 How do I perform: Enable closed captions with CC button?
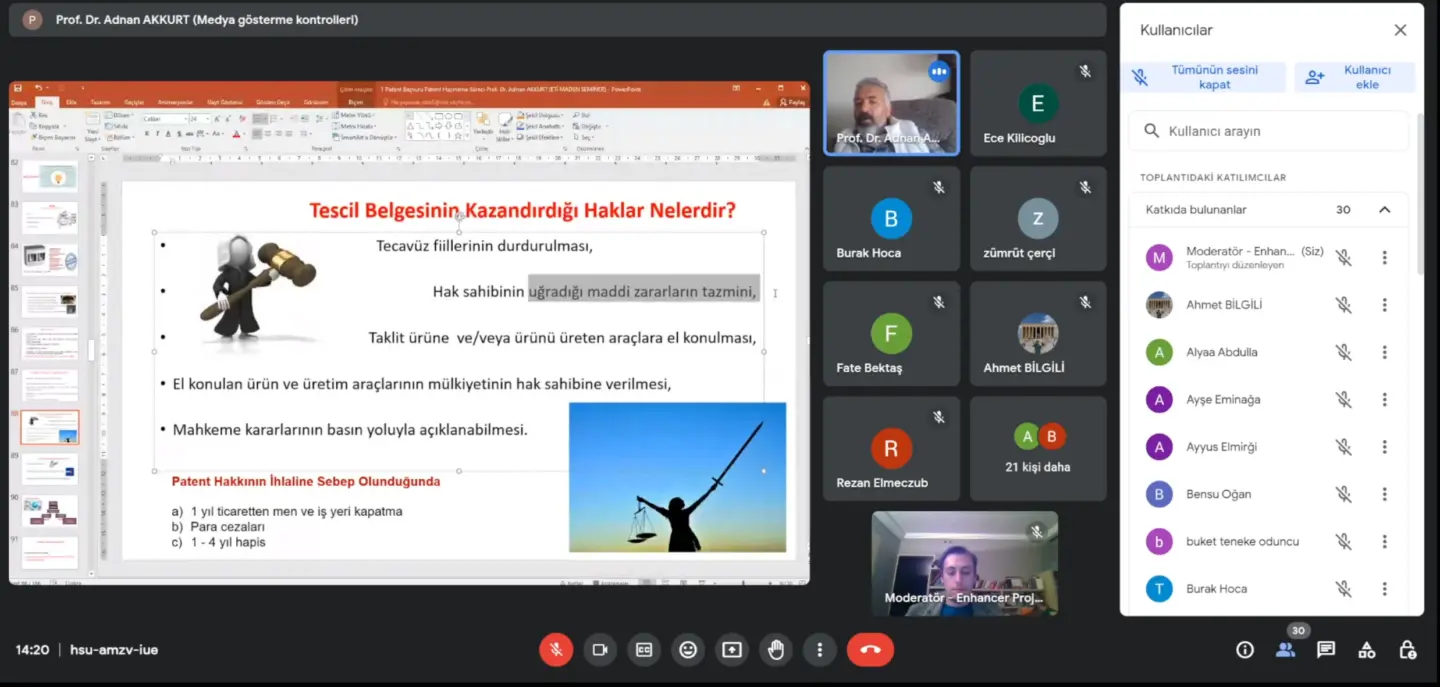(644, 650)
